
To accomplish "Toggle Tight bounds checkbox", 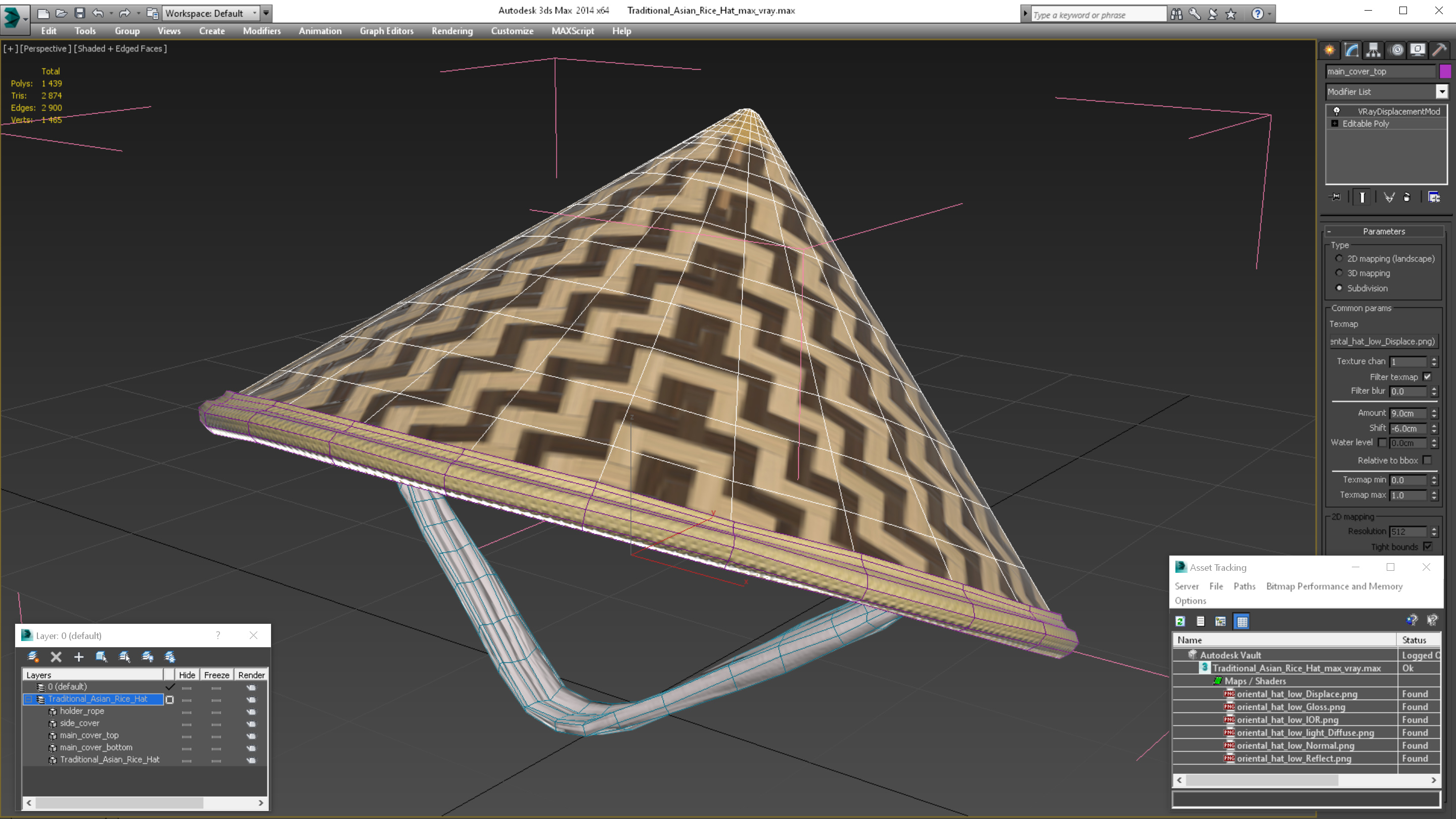I will coord(1427,547).
